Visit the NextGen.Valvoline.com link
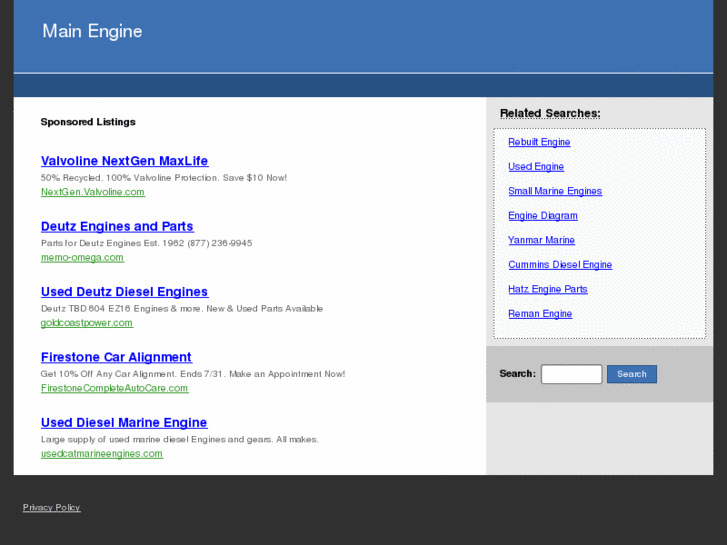This screenshot has width=727, height=545. pyautogui.click(x=93, y=192)
